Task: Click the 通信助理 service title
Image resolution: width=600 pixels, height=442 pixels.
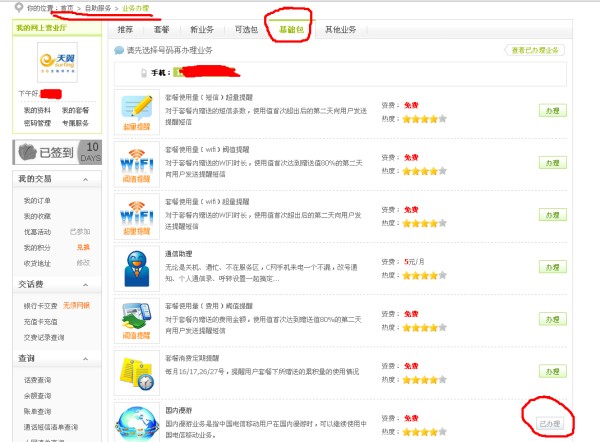Action: (178, 254)
